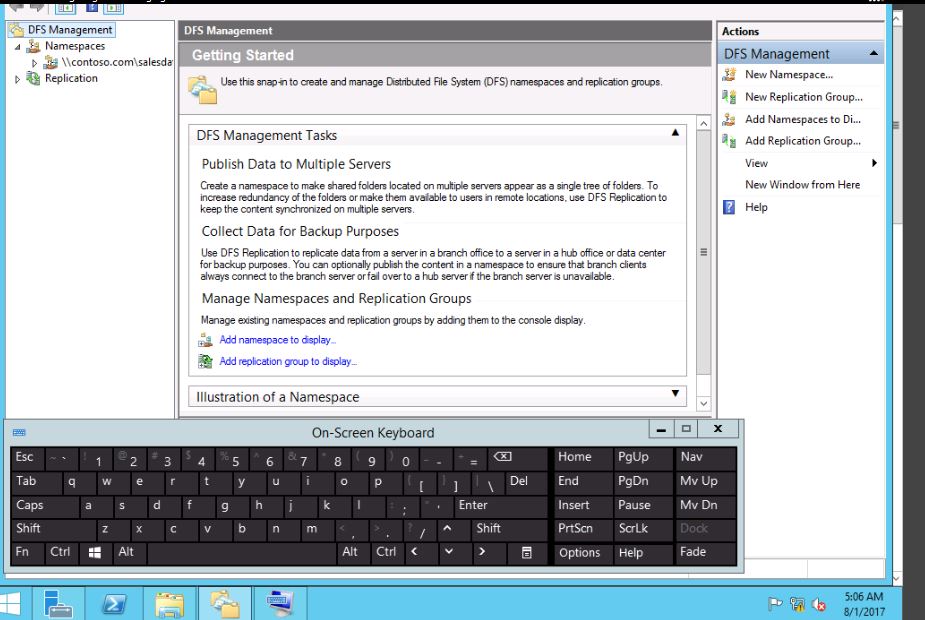Screen dimensions: 925x620
Task: Toggle the ScrLk key on keyboard
Action: [x=642, y=529]
